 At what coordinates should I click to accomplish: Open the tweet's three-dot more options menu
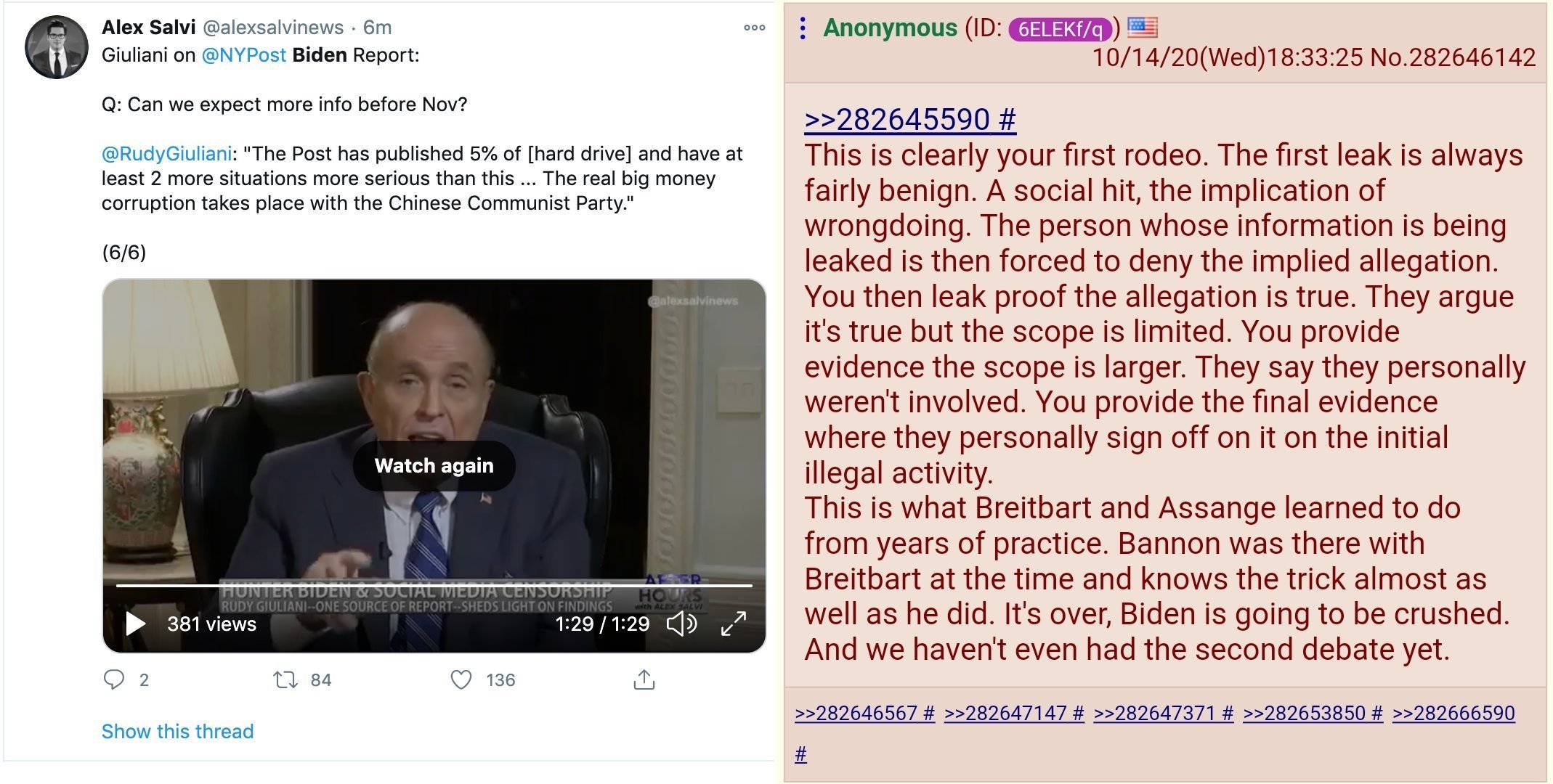[x=754, y=28]
